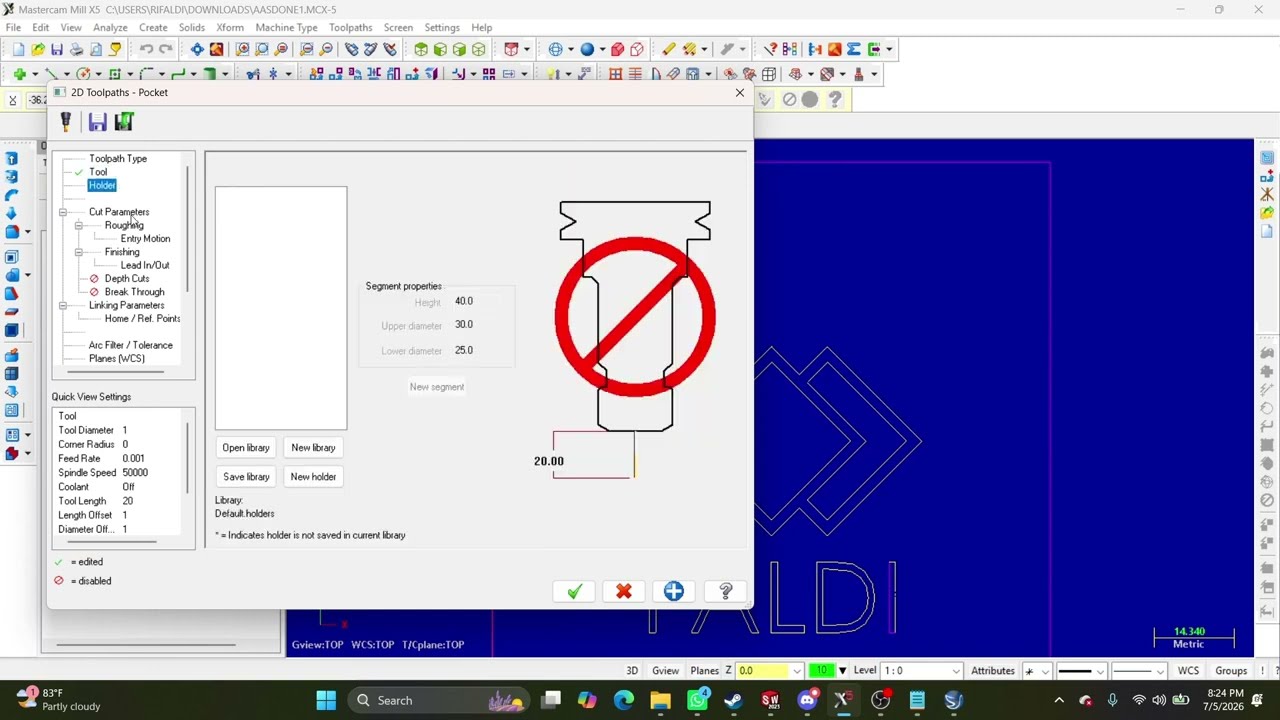Click the first New library button
This screenshot has height=720, width=1280.
[x=313, y=448]
